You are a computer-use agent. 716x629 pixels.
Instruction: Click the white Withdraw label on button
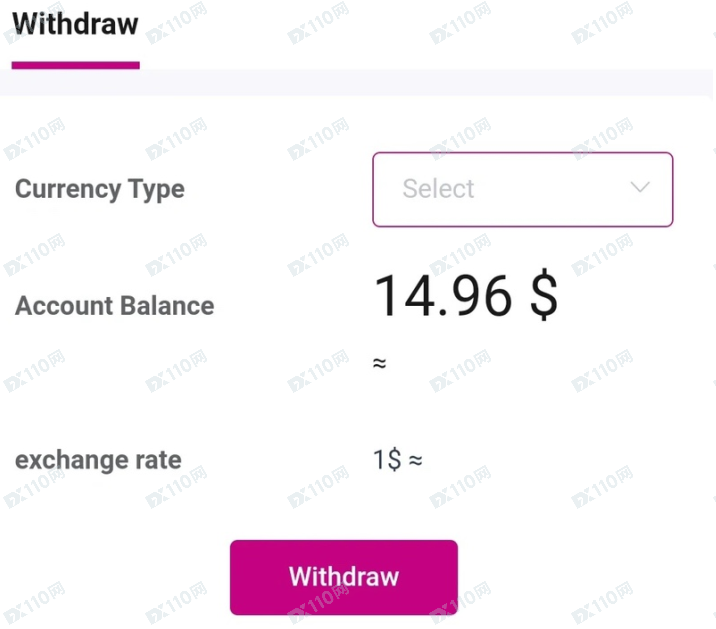[344, 576]
